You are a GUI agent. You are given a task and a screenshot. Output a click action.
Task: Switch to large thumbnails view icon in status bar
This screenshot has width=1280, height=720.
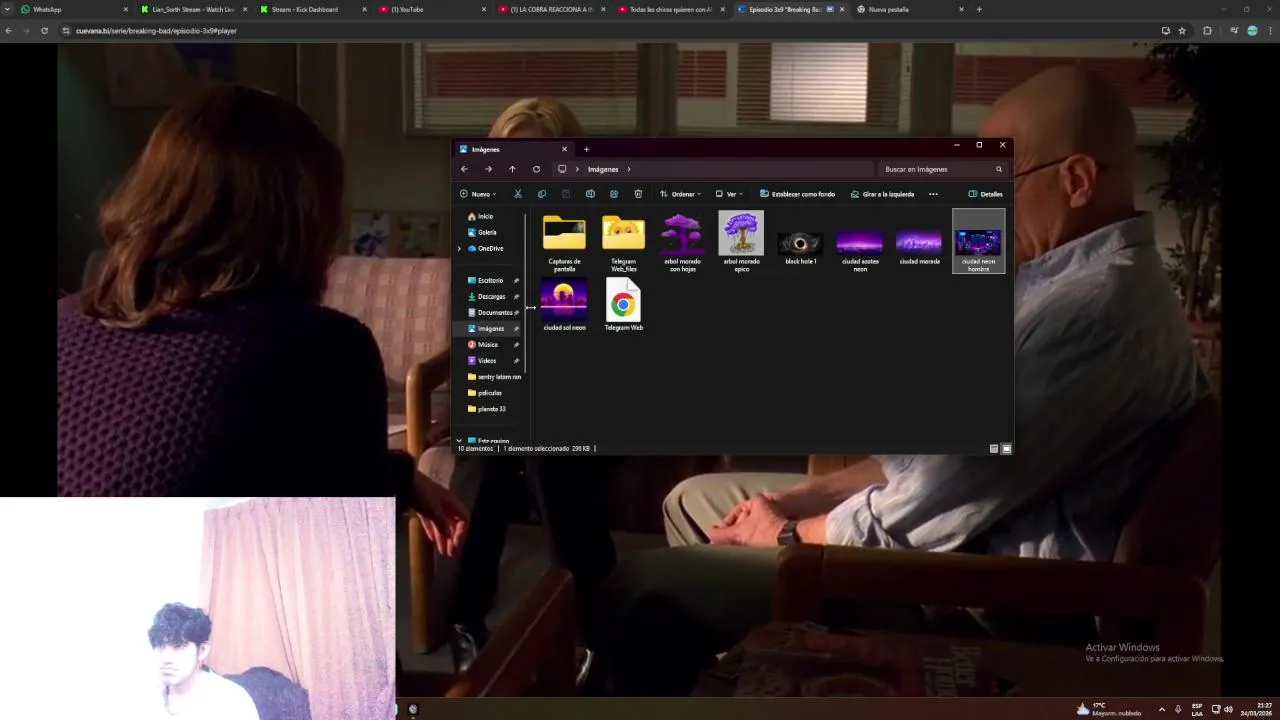[1006, 449]
